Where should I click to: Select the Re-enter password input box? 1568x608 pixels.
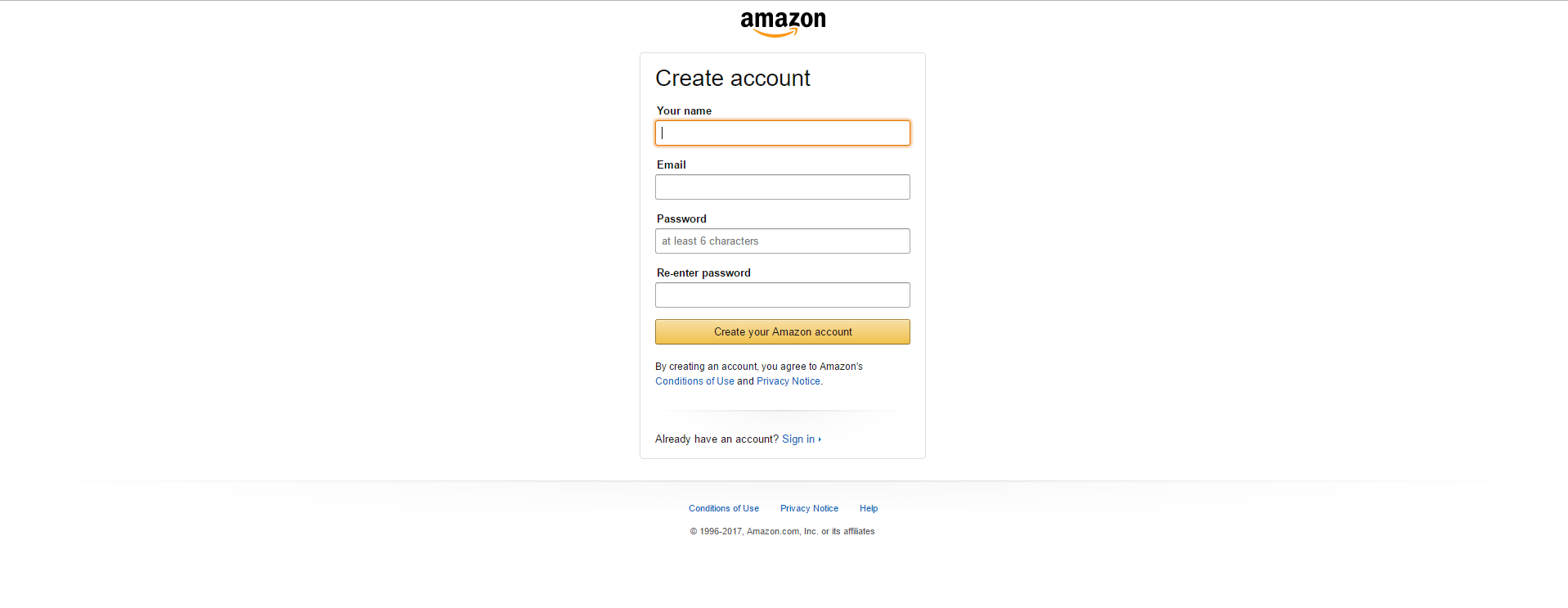pyautogui.click(x=783, y=295)
